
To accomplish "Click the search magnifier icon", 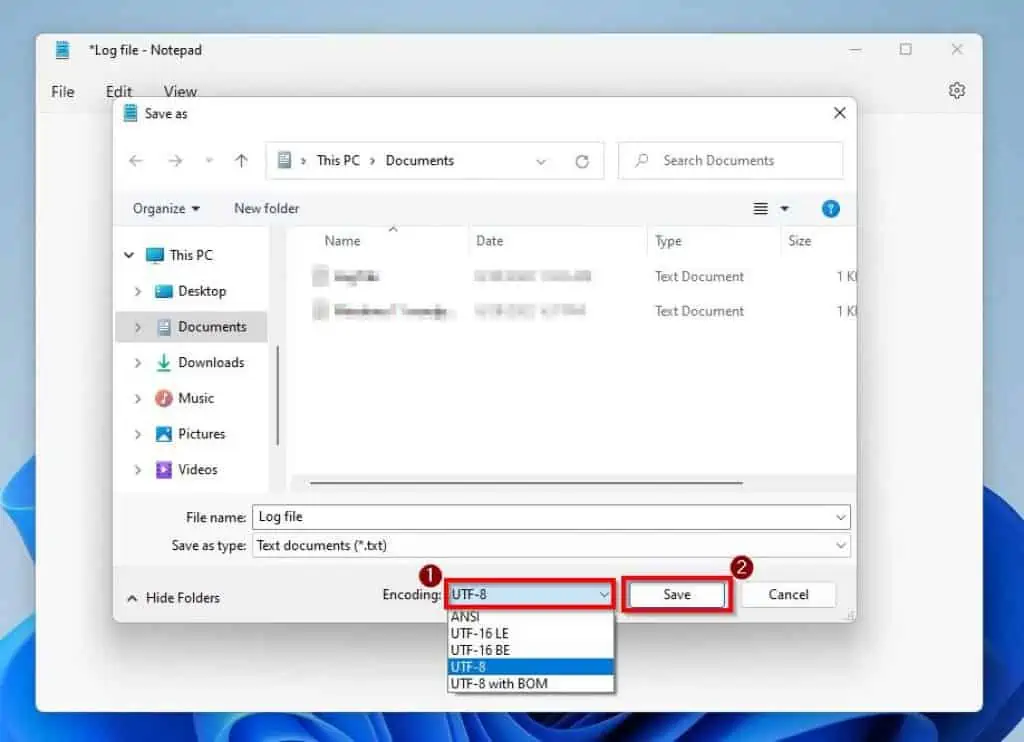I will (642, 160).
